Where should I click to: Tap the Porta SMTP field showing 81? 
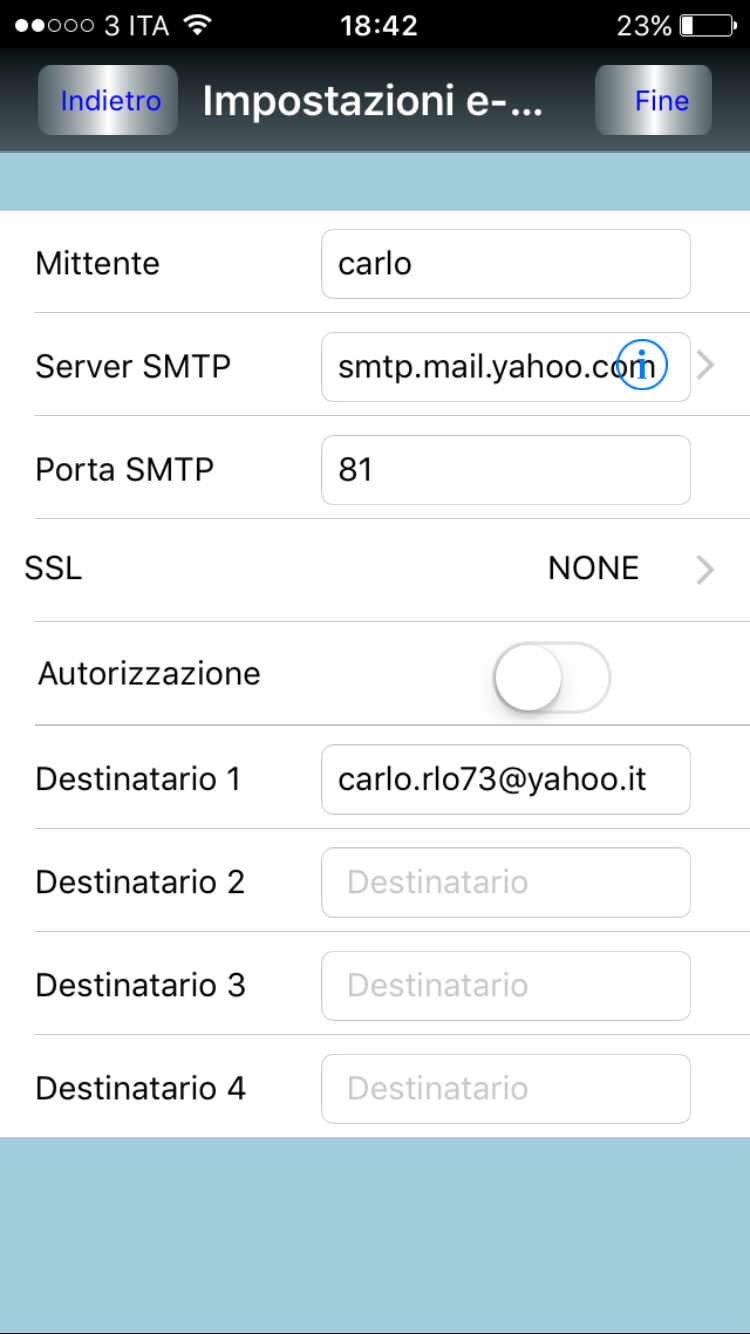505,470
